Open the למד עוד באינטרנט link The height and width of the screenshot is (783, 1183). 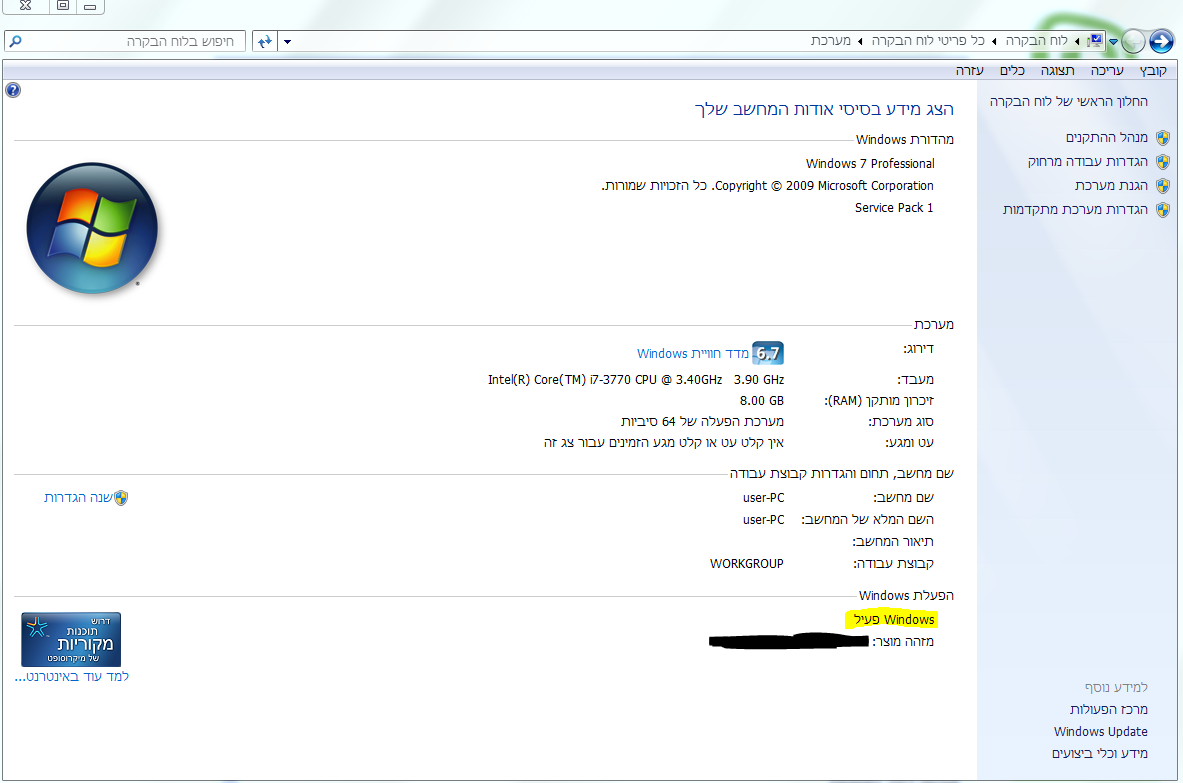(x=72, y=677)
